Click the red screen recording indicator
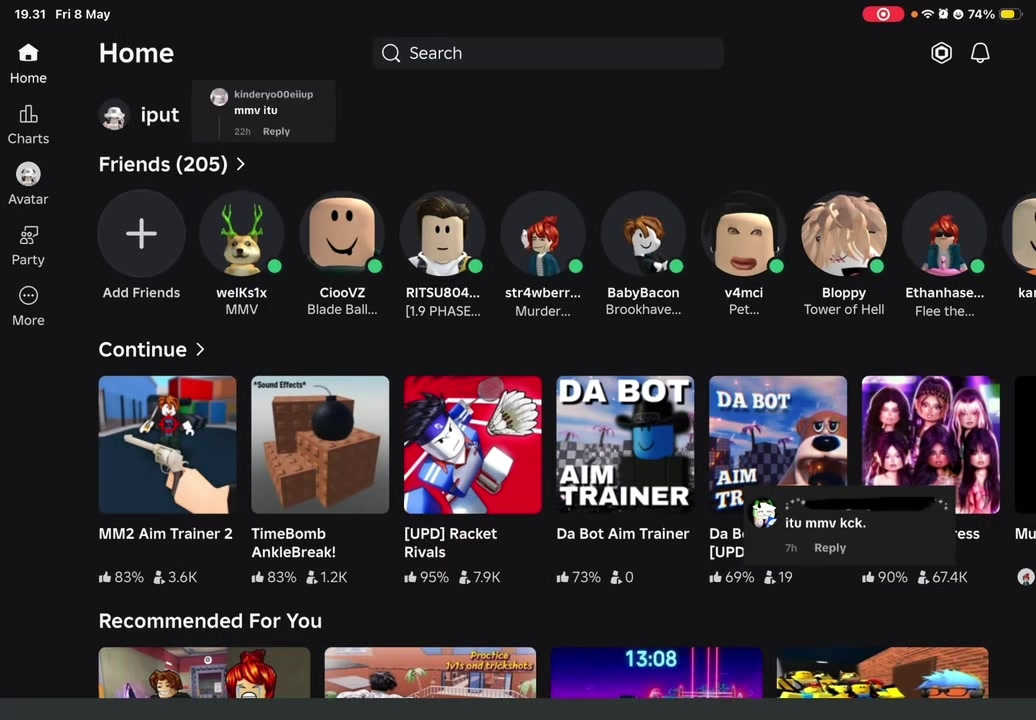 [x=883, y=14]
